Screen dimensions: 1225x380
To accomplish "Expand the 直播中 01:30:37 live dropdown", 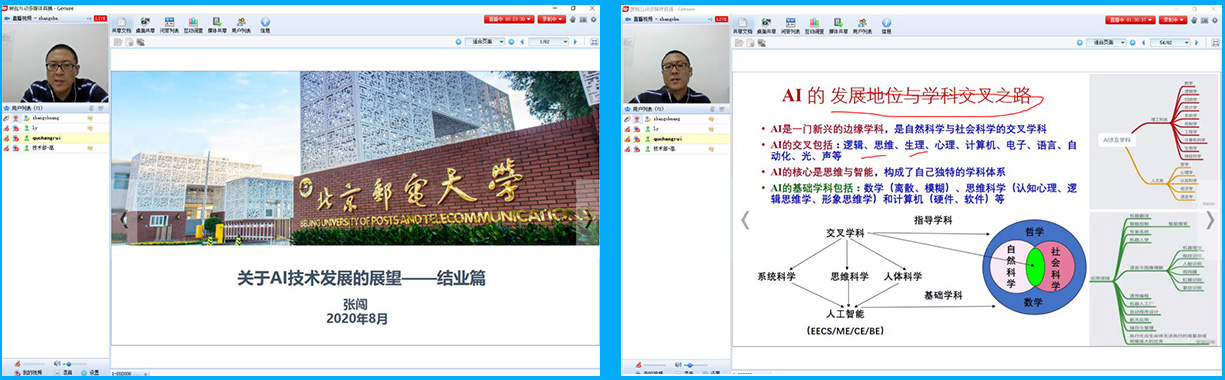I will click(1130, 19).
